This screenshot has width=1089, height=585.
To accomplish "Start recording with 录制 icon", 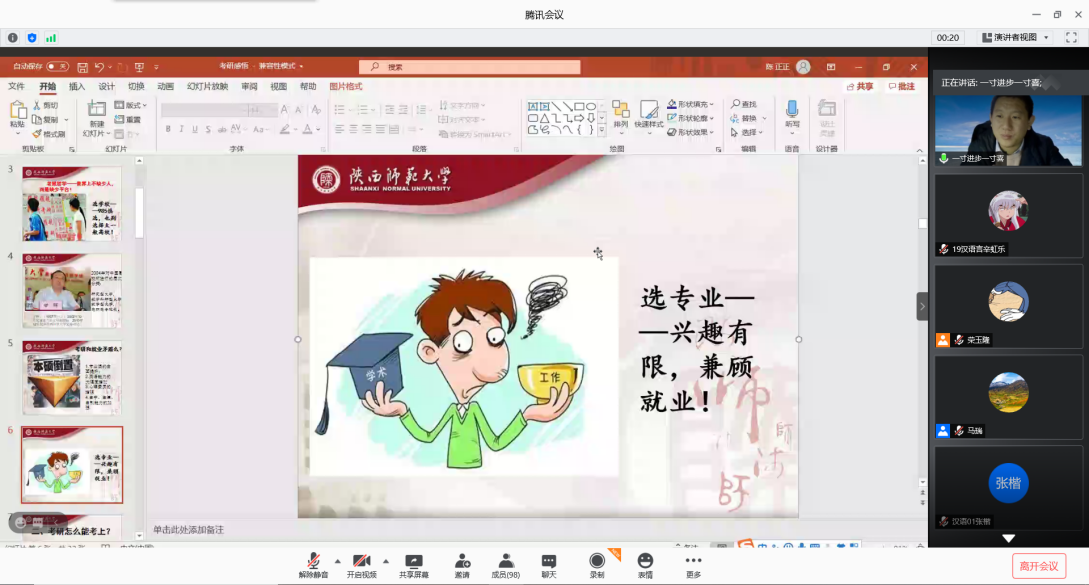I will pyautogui.click(x=597, y=563).
